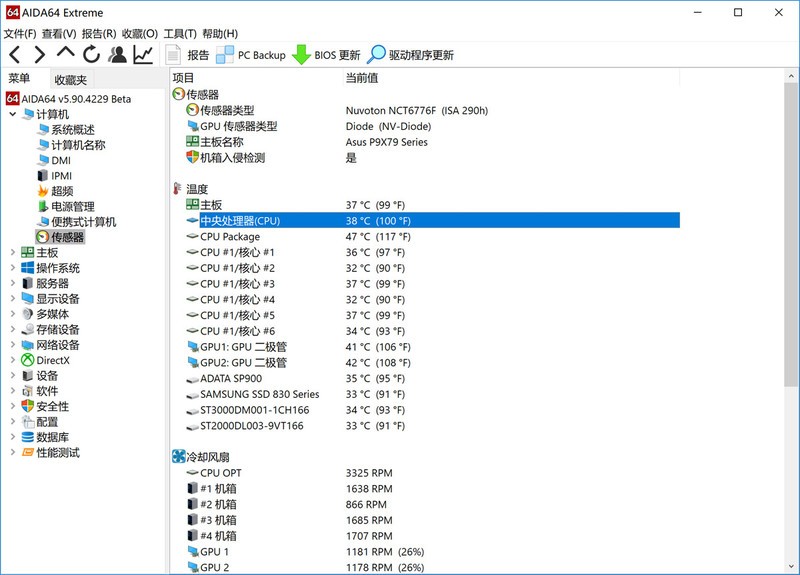Click the fan icon beside 冷却风扇
Image resolution: width=800 pixels, height=575 pixels.
point(179,456)
